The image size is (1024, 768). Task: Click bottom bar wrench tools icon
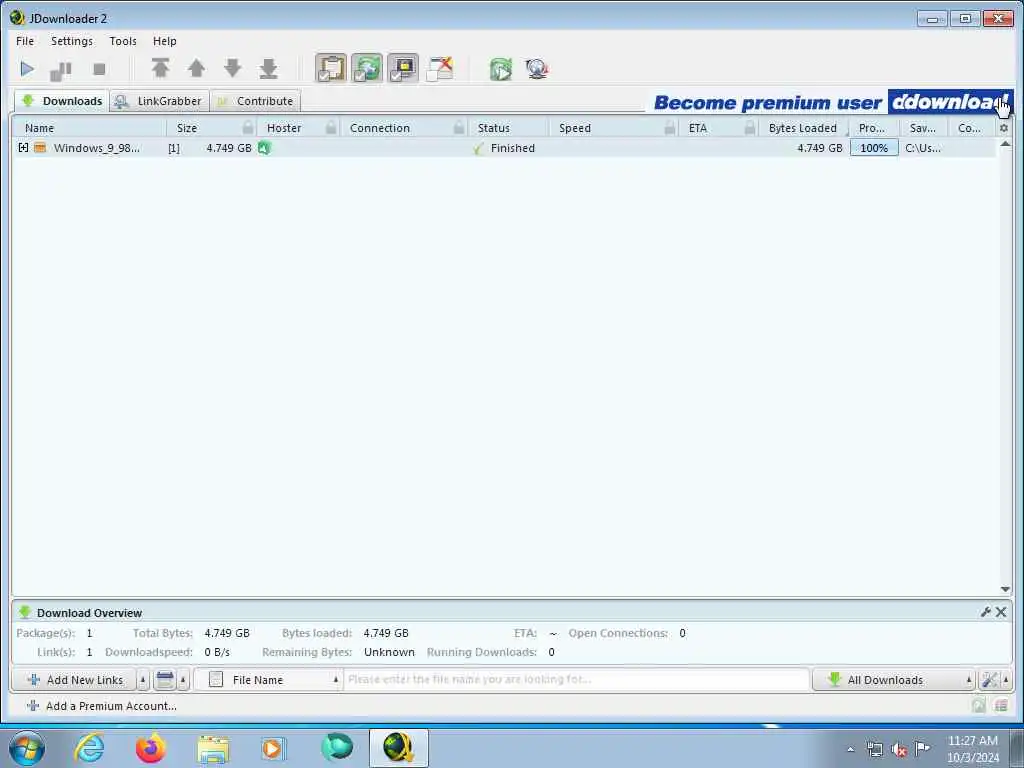pyautogui.click(x=989, y=680)
